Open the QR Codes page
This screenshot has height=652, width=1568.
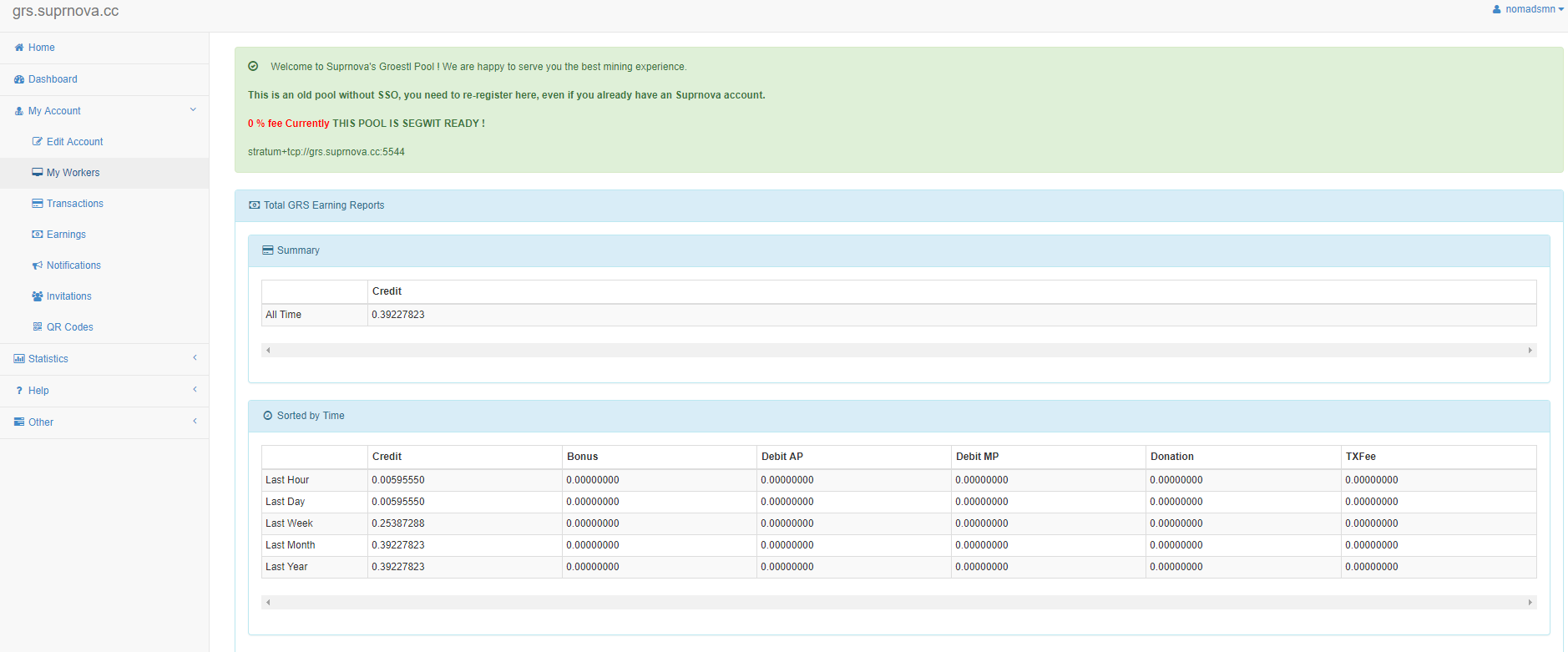69,327
